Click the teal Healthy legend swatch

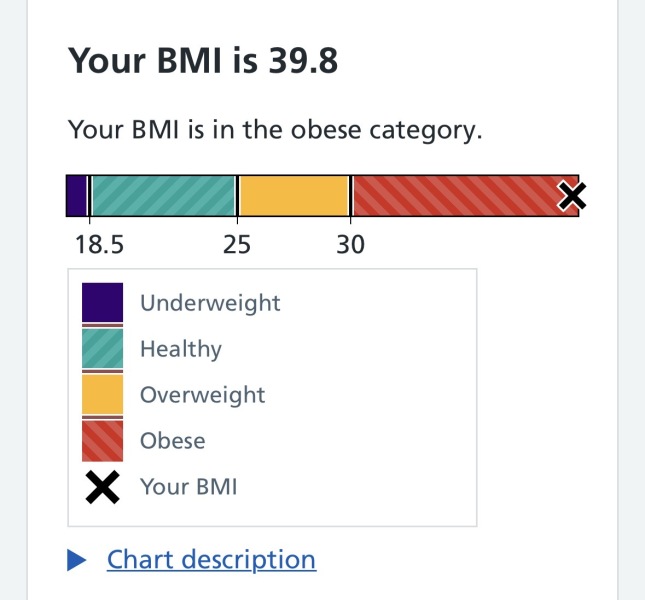click(103, 349)
